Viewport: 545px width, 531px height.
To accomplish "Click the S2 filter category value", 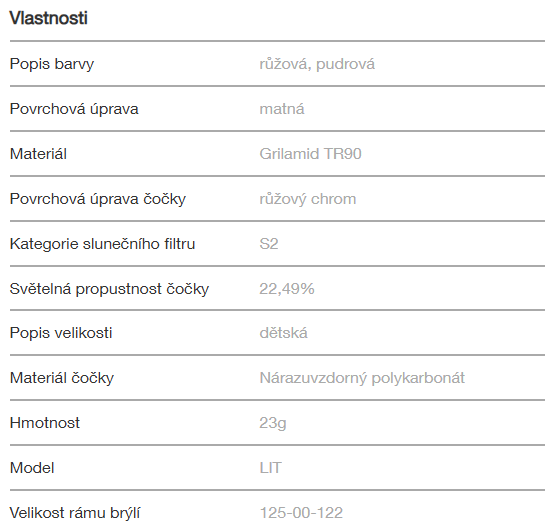I will click(x=269, y=244).
